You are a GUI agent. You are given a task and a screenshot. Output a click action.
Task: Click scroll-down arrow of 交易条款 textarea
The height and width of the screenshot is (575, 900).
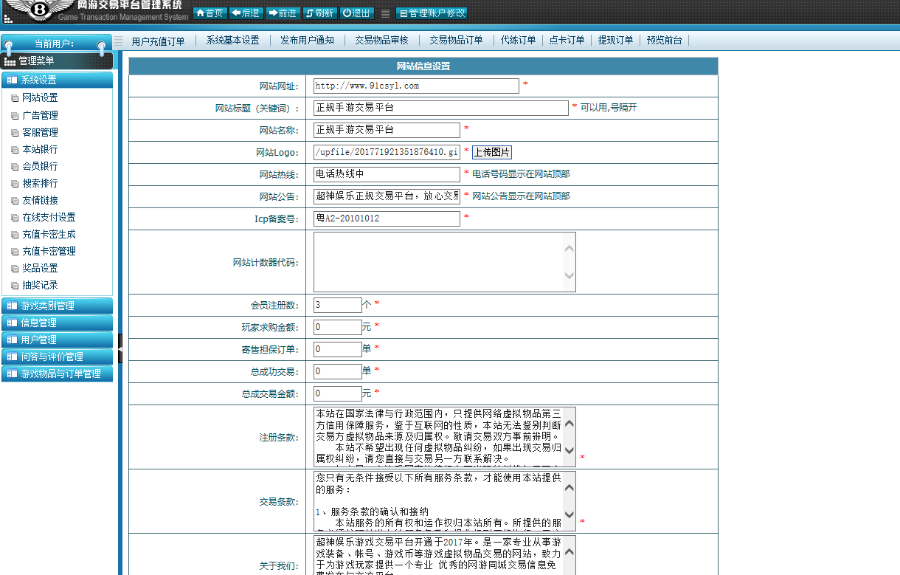pyautogui.click(x=569, y=515)
